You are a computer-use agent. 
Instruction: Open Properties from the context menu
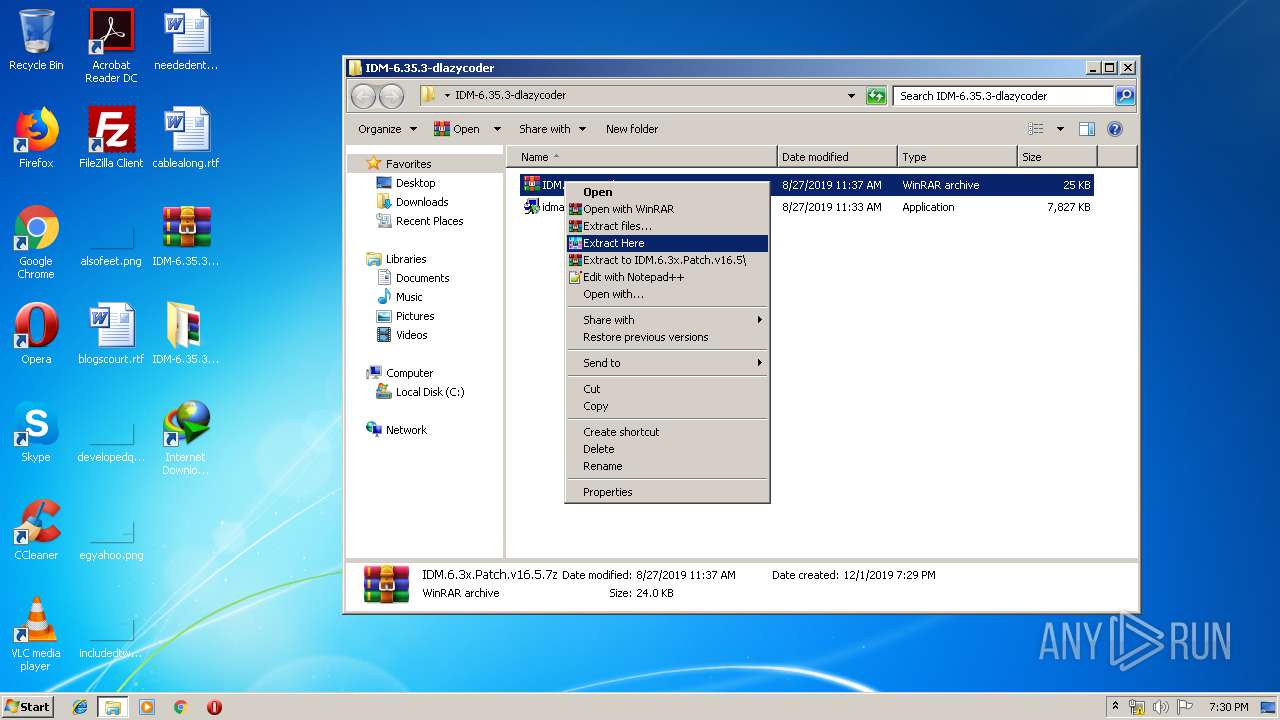667,492
